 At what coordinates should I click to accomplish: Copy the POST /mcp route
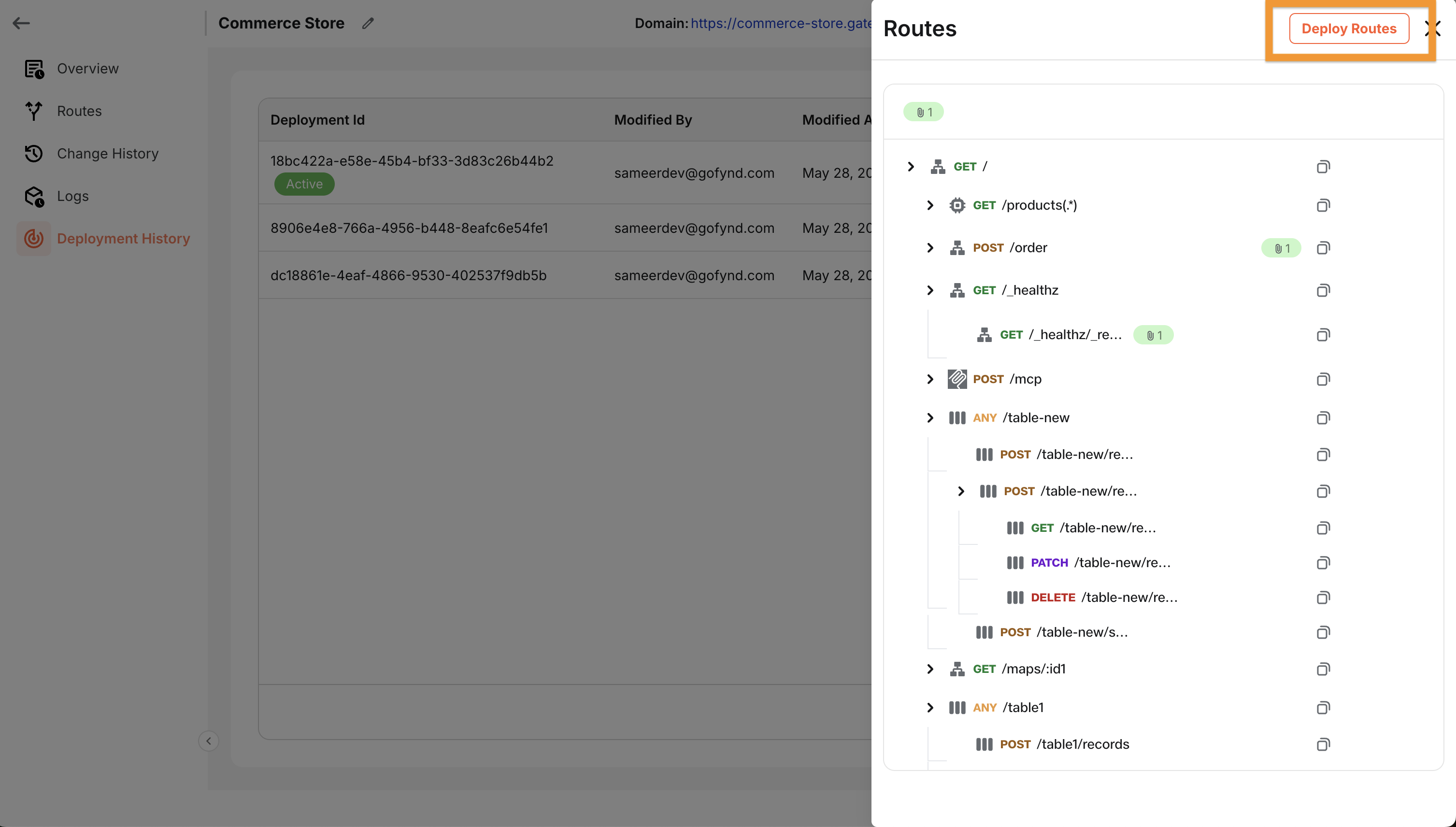1323,379
